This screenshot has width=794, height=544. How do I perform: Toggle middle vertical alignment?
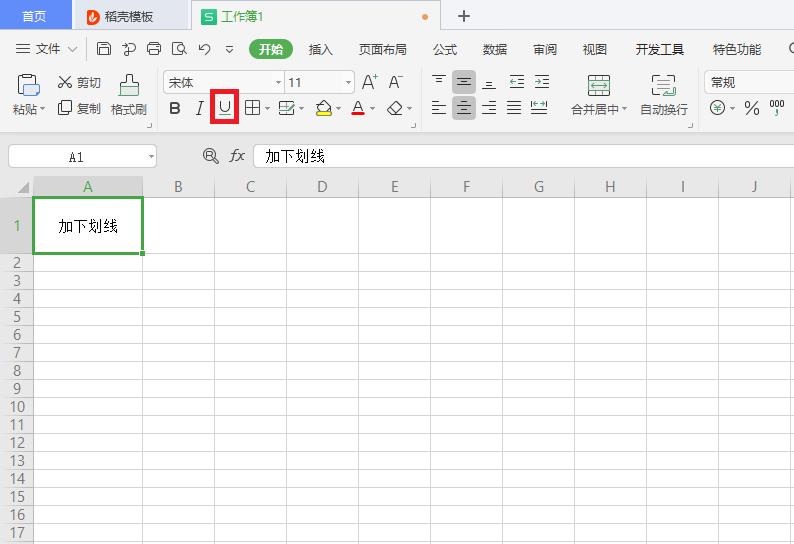tap(464, 82)
